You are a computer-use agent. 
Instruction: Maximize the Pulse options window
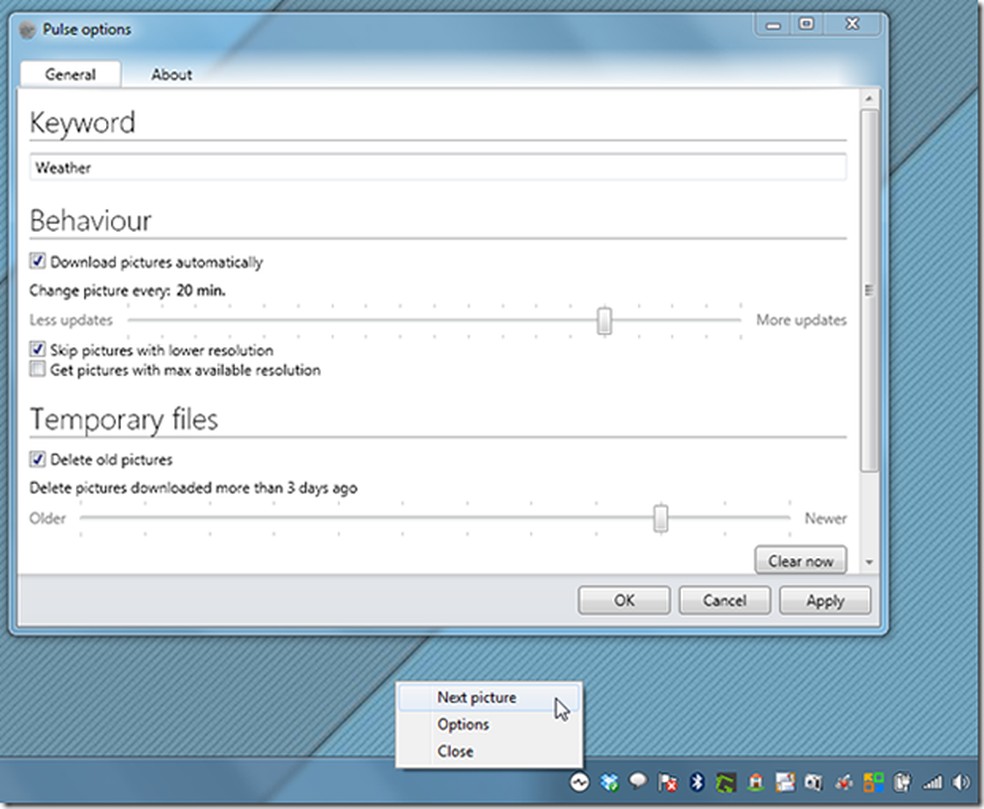click(806, 24)
